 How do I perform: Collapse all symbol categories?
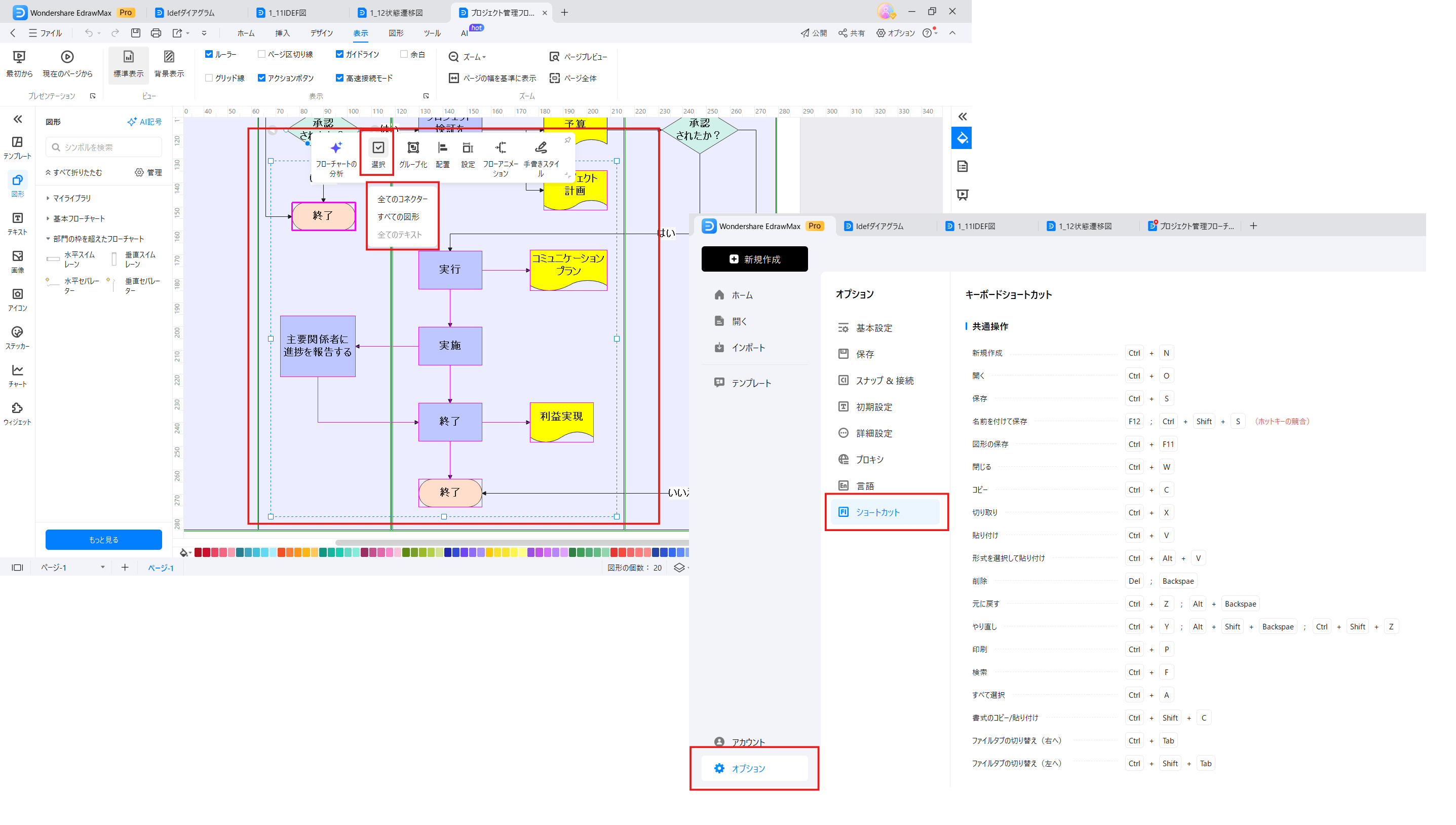click(73, 173)
